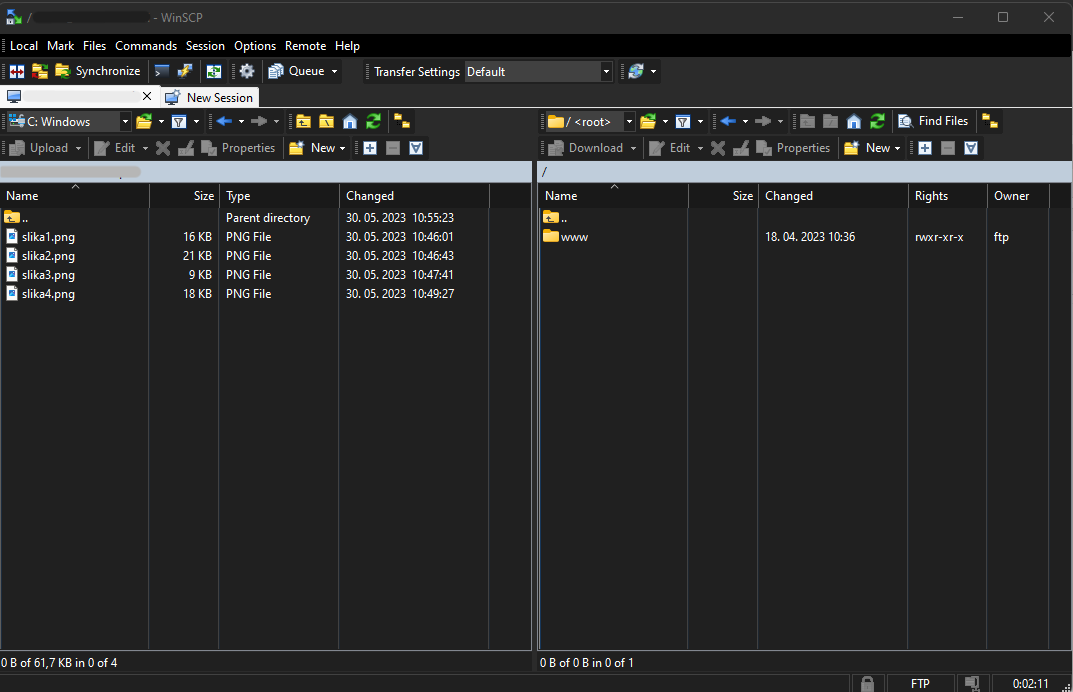Open the Local menu

(x=24, y=46)
